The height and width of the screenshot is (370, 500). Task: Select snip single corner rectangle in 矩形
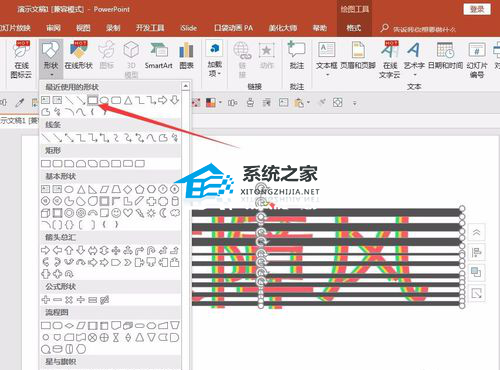[69, 163]
